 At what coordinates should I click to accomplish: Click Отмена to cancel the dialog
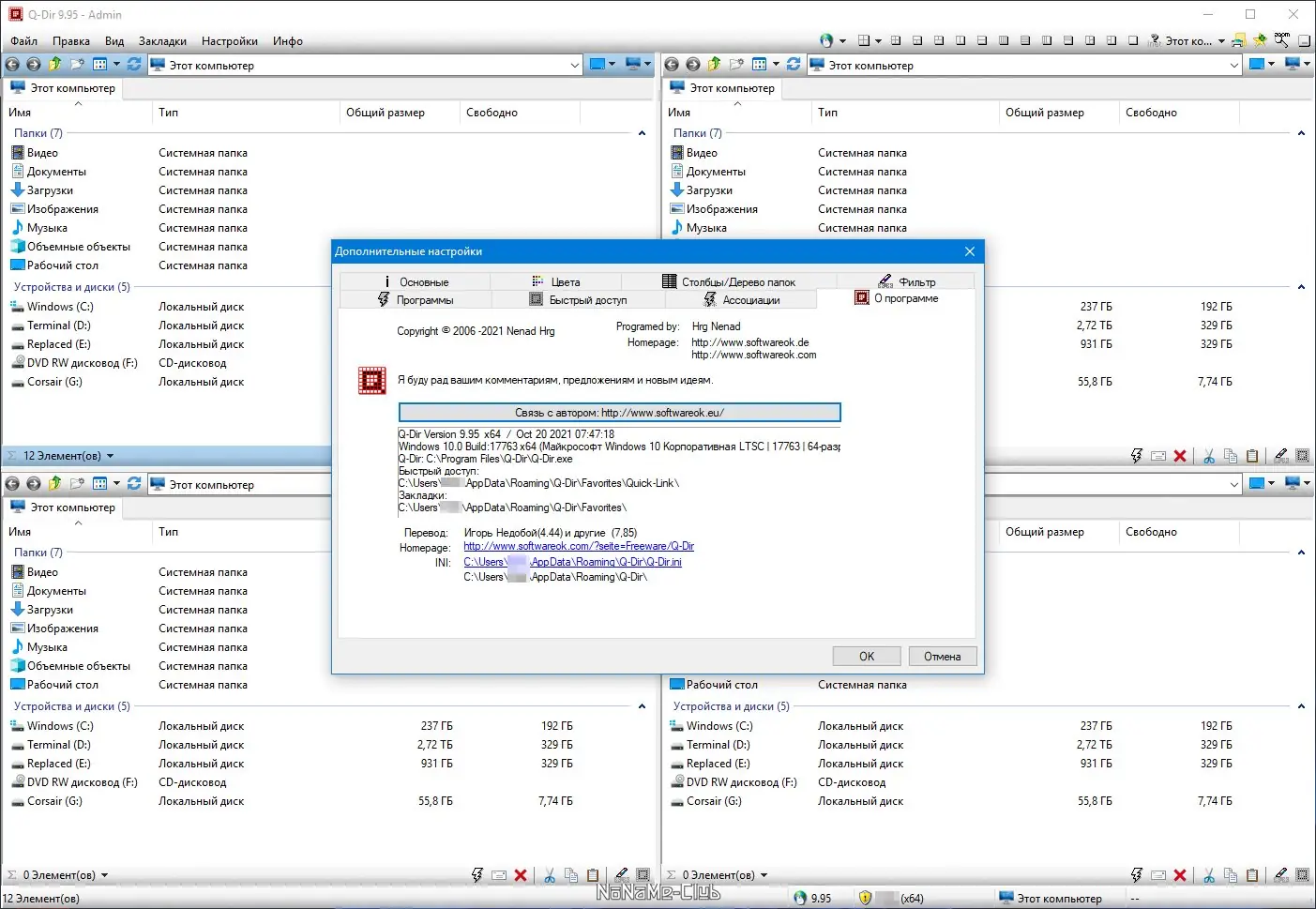[942, 657]
